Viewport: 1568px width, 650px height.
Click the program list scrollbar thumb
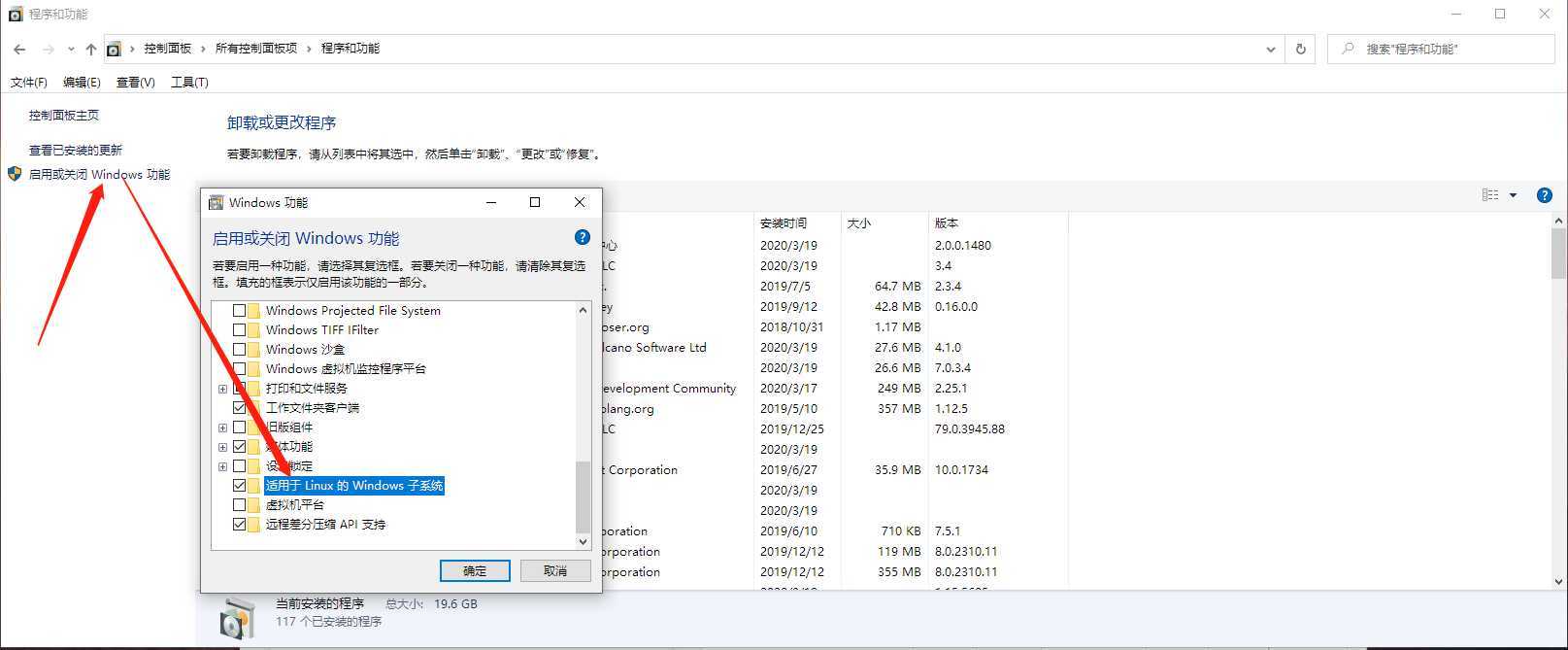[x=1558, y=253]
